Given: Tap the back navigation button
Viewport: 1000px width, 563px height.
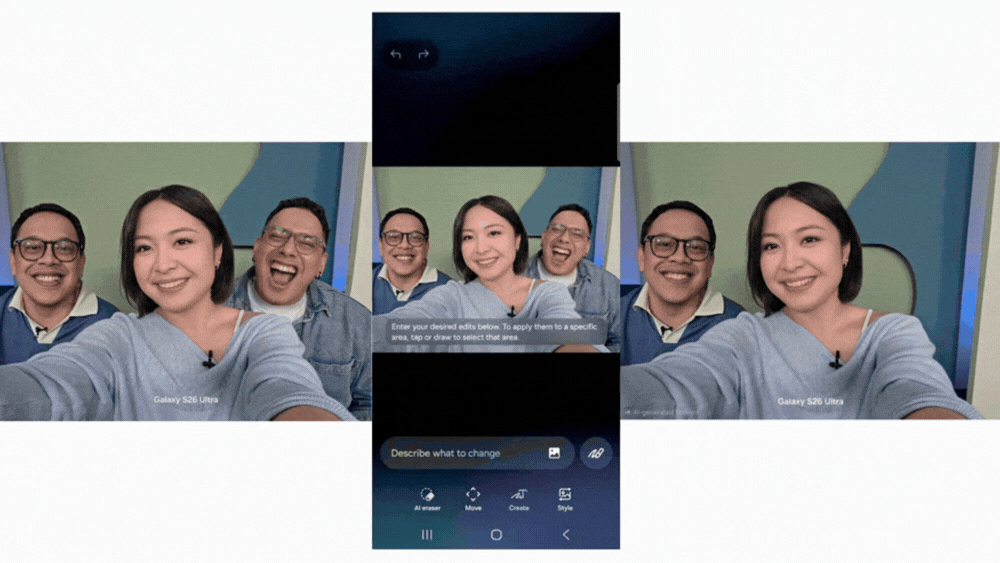Looking at the screenshot, I should point(566,535).
